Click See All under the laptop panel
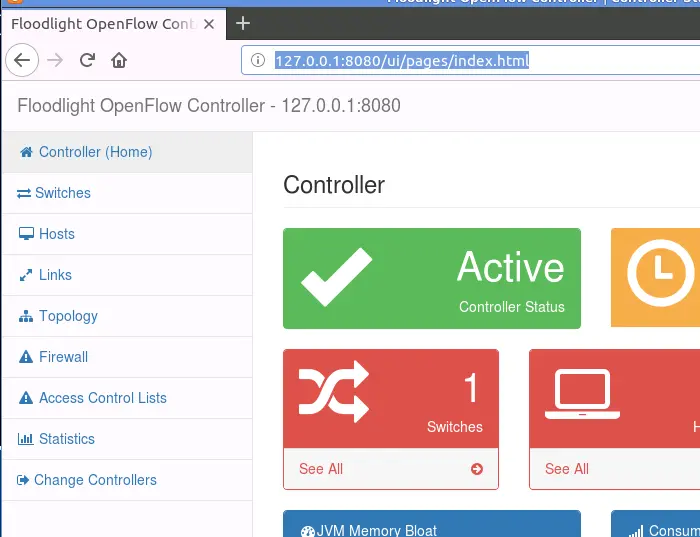The height and width of the screenshot is (537, 700). click(567, 469)
